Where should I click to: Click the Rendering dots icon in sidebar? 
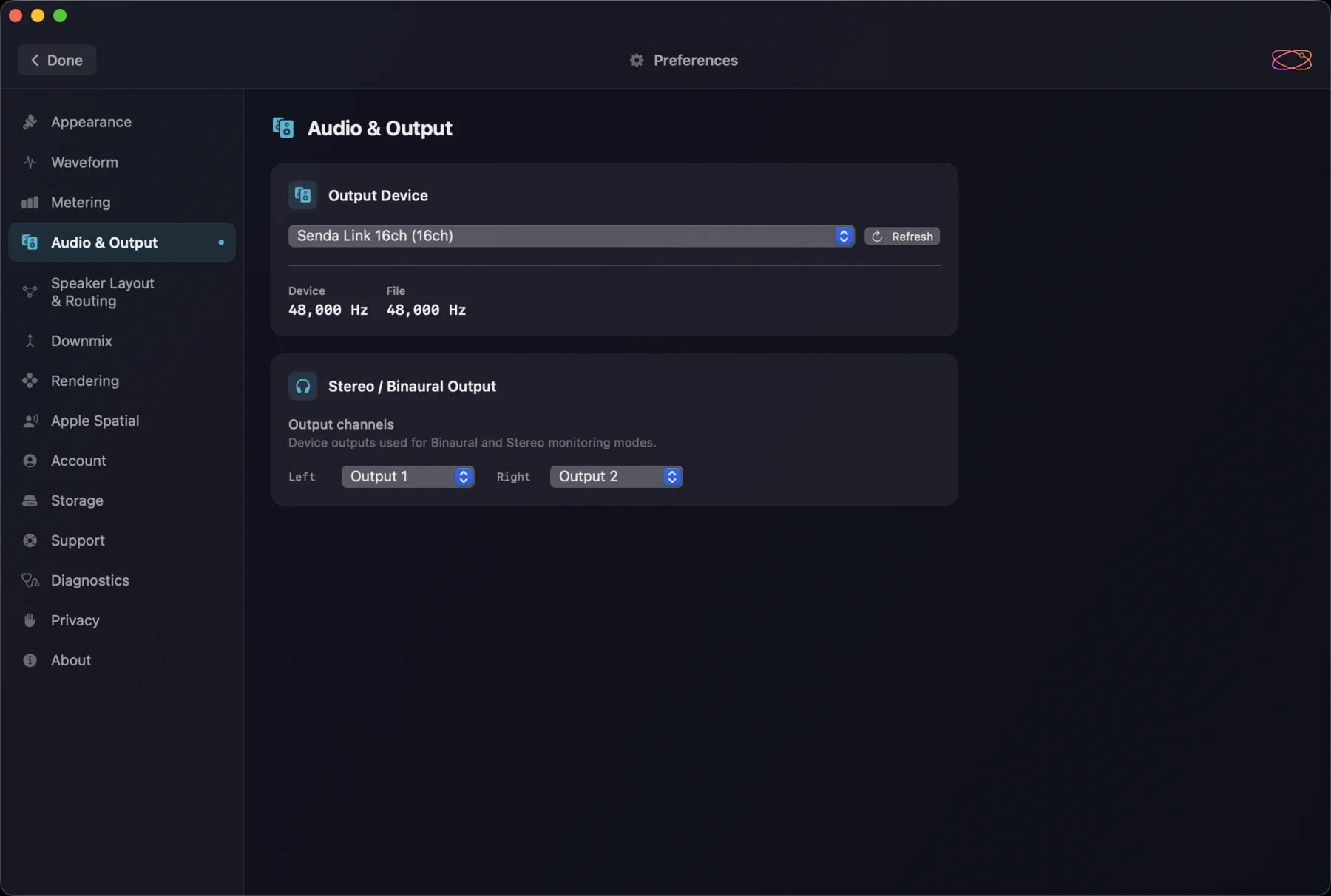point(30,381)
